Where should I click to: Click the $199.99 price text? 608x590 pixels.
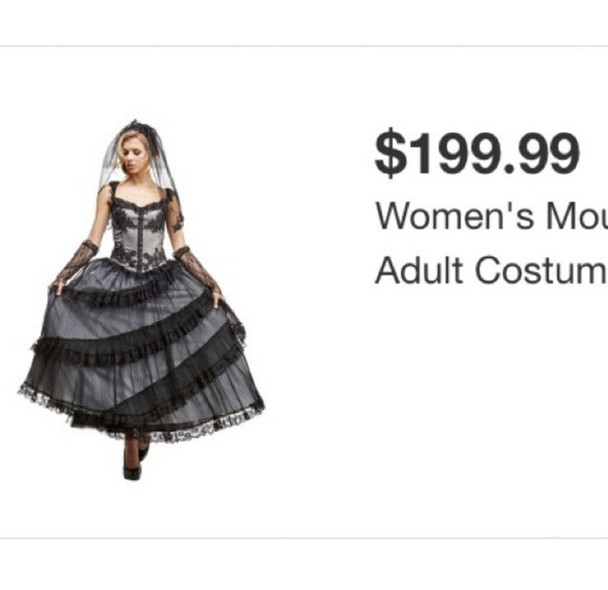point(477,153)
